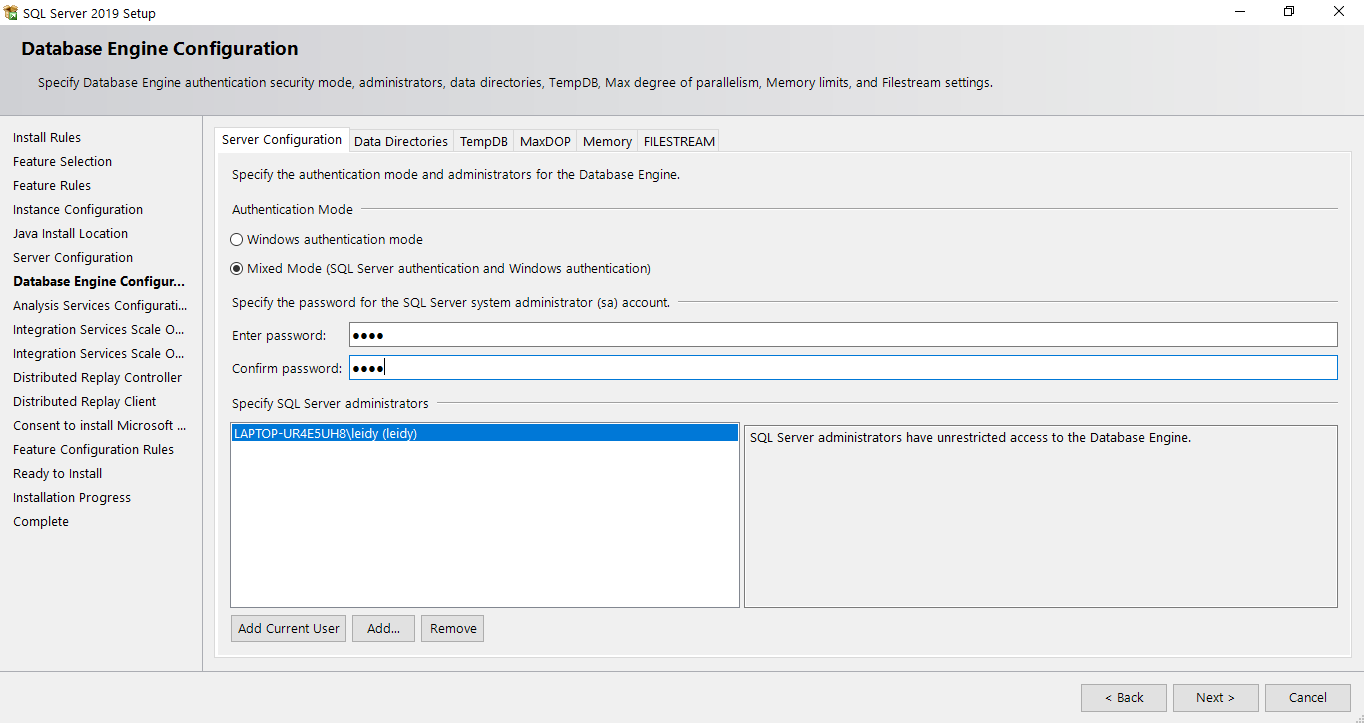Image resolution: width=1364 pixels, height=723 pixels.
Task: Click the SQL Server Setup title bar icon
Action: pyautogui.click(x=11, y=13)
